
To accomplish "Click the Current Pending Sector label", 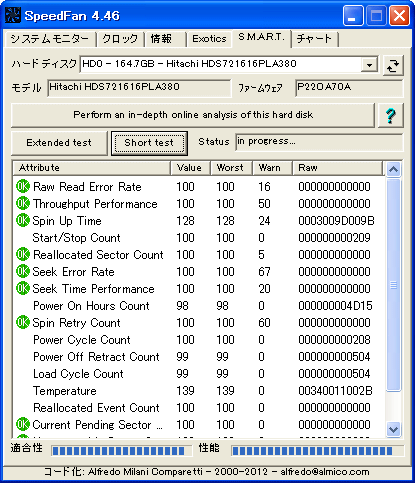I will [97, 425].
